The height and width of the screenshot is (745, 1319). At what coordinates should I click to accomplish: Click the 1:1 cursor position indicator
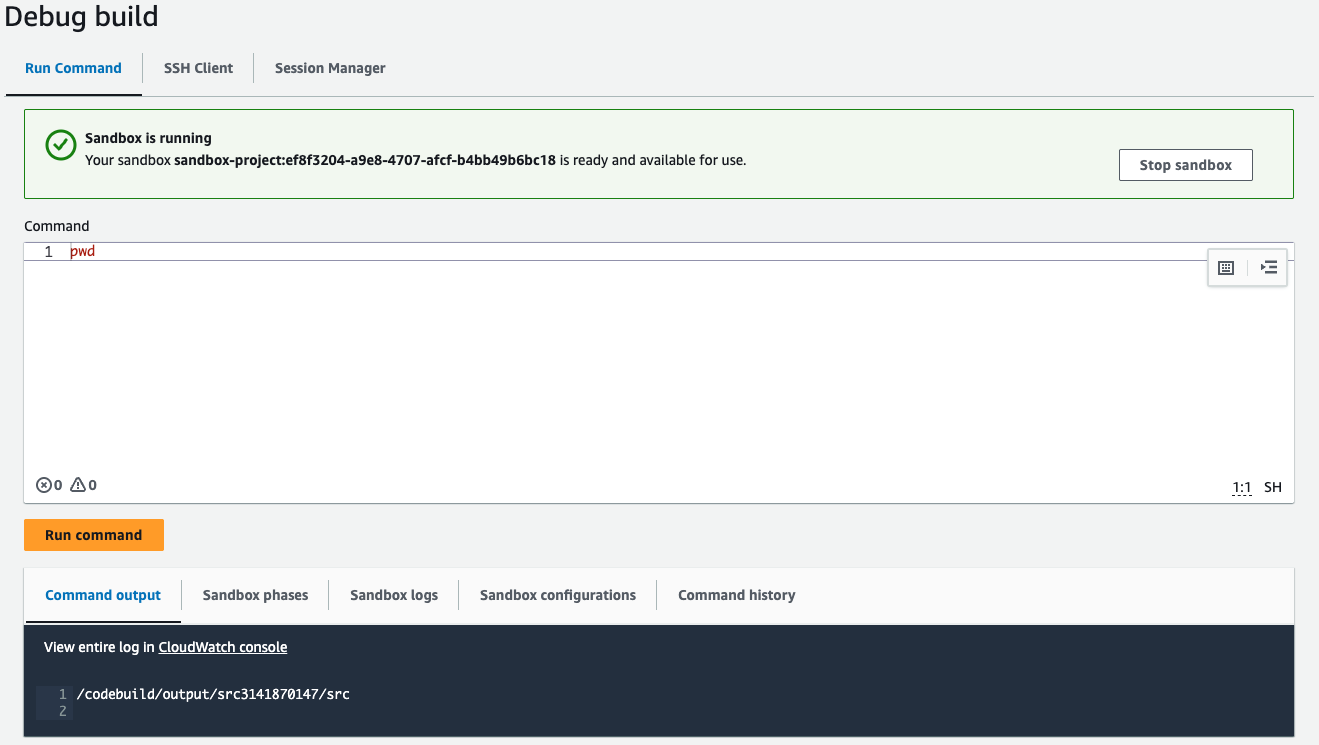coord(1241,487)
